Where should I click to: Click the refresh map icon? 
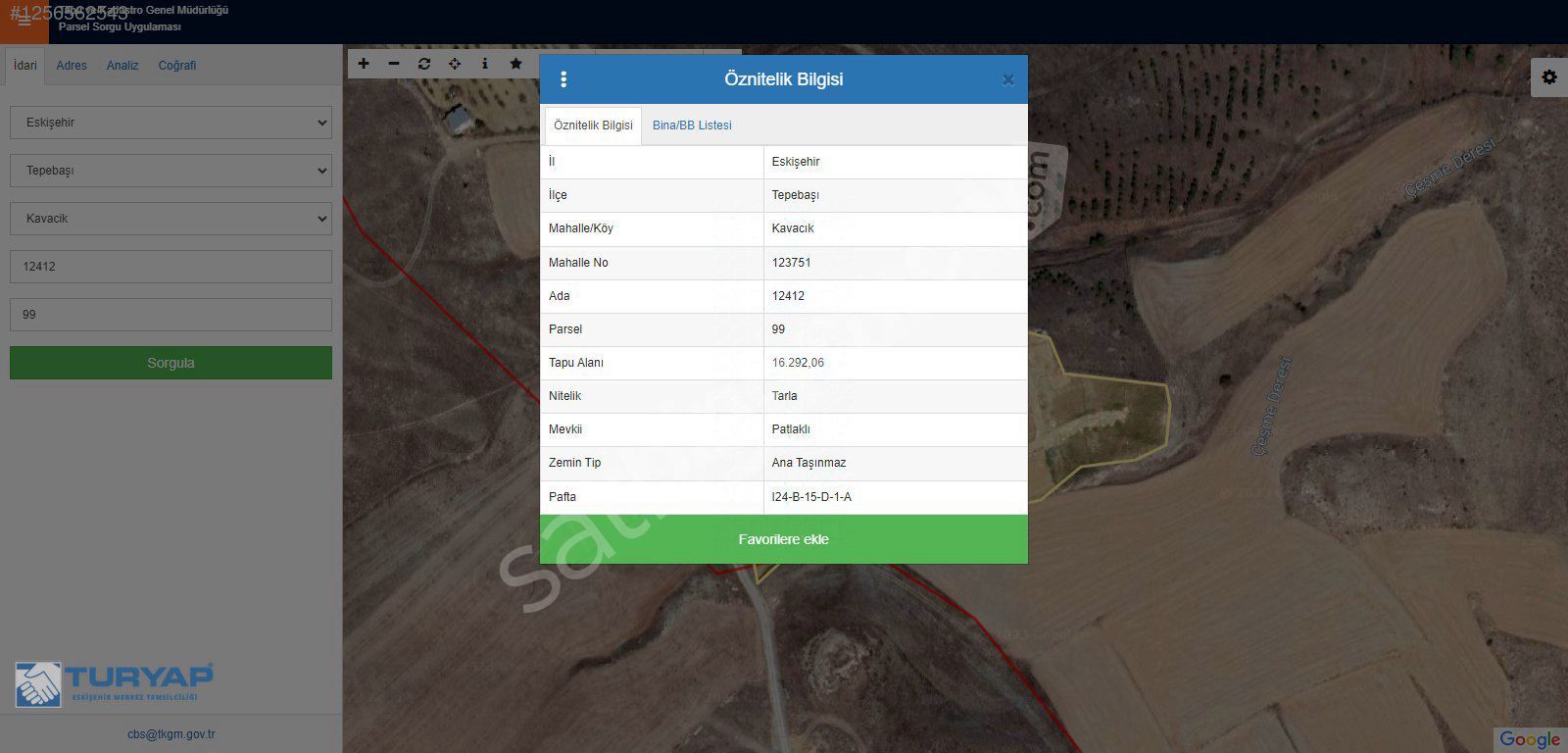[x=424, y=64]
